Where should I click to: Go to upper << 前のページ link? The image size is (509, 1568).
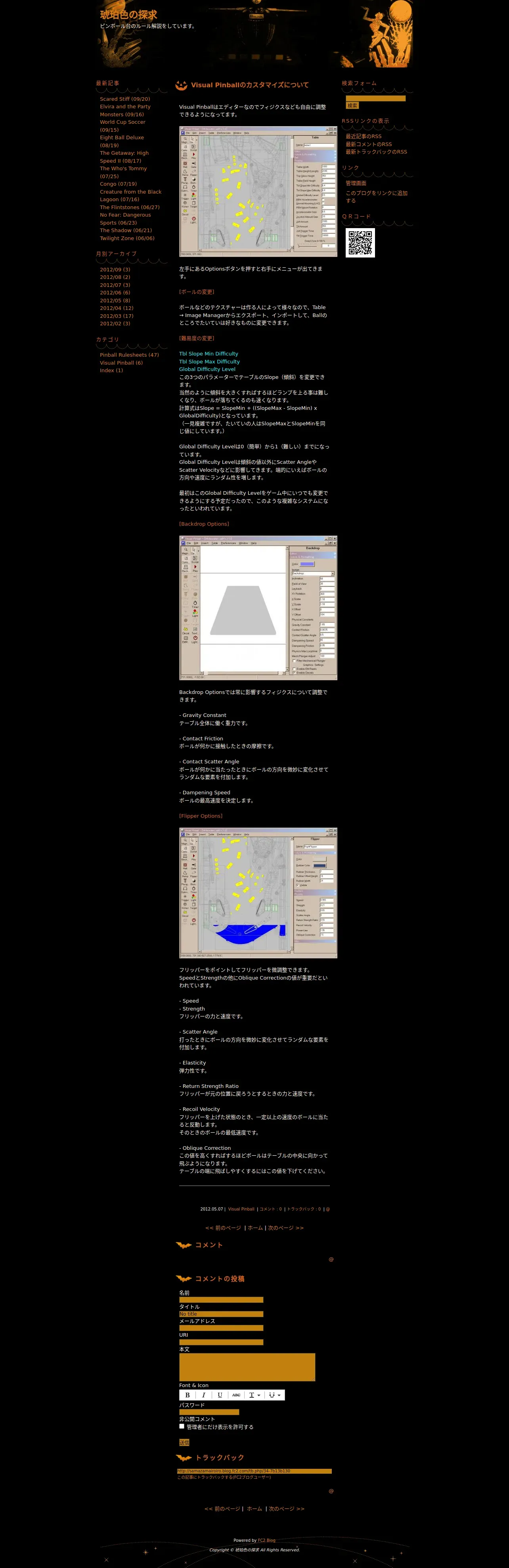click(x=223, y=1228)
